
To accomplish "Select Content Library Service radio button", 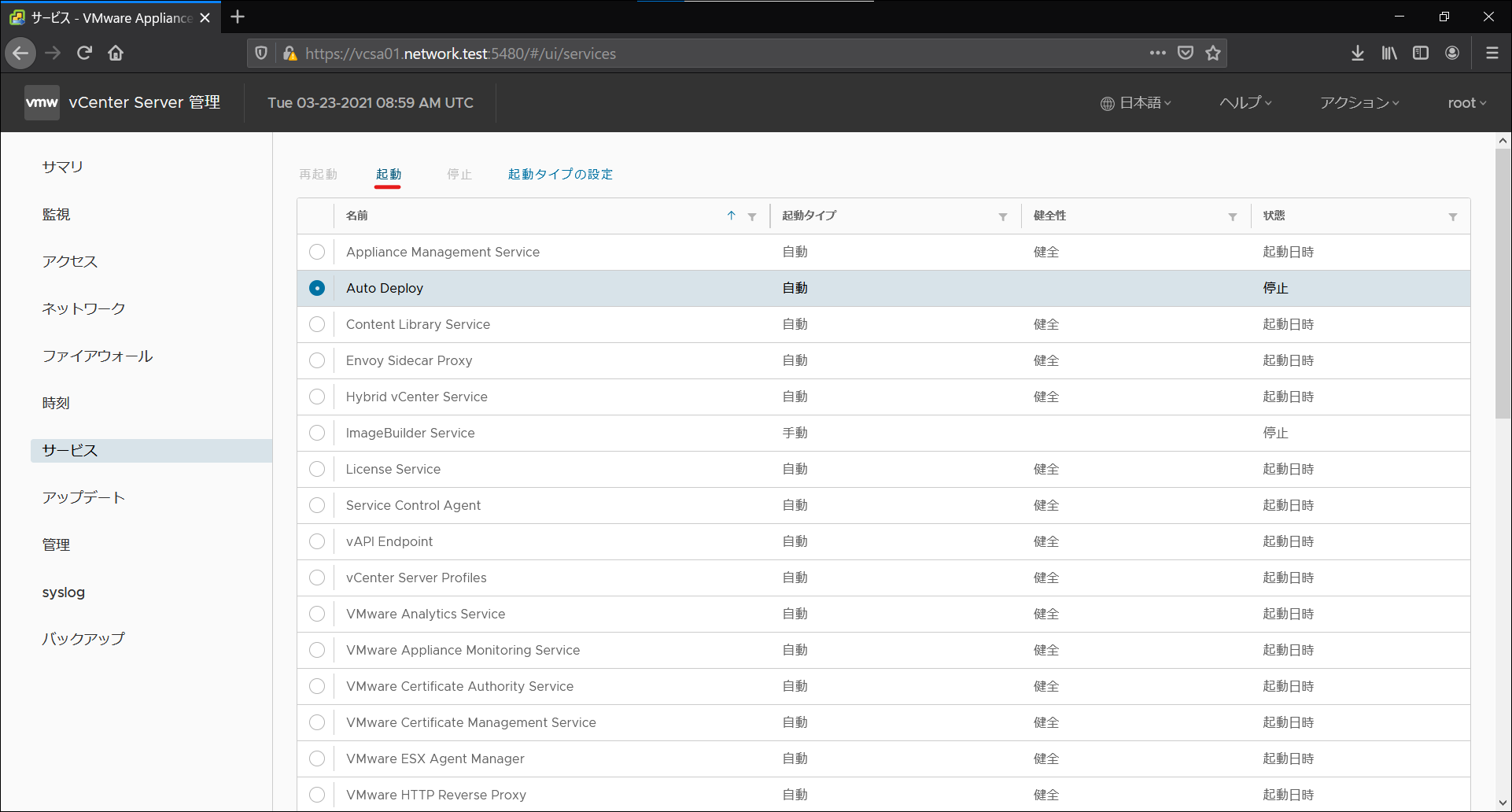I will point(317,324).
